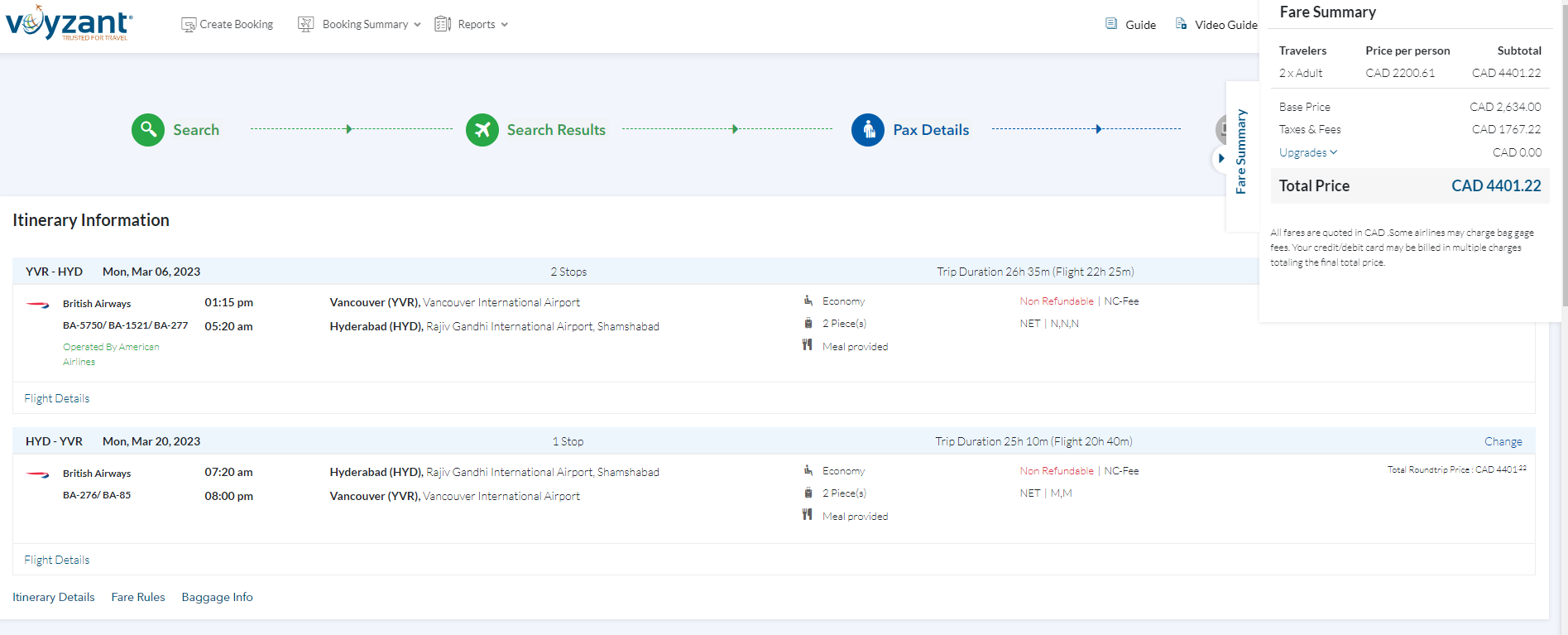Image resolution: width=1568 pixels, height=635 pixels.
Task: Click the green Search magnifier step icon
Action: coord(148,130)
